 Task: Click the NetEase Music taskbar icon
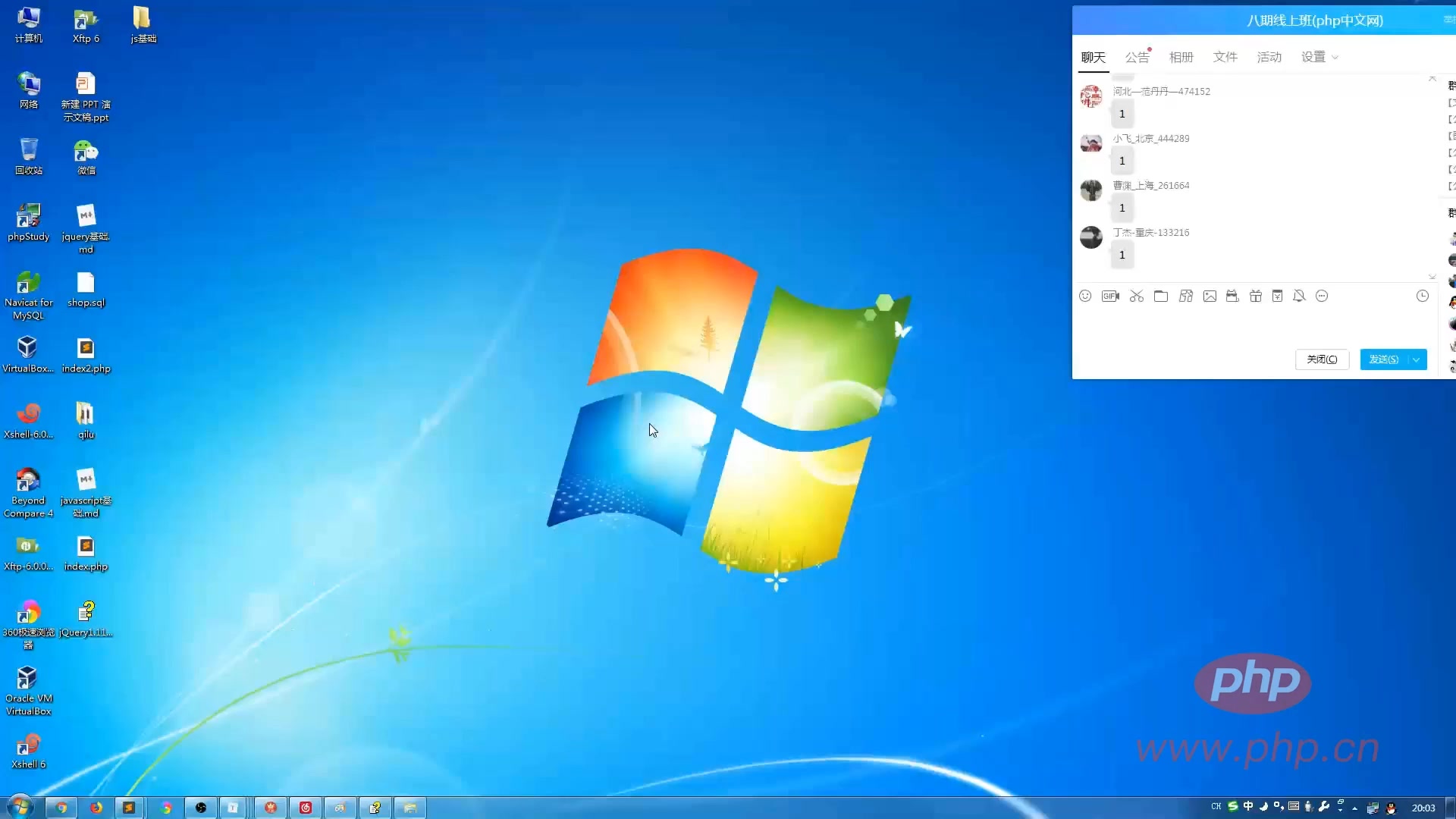[x=306, y=808]
